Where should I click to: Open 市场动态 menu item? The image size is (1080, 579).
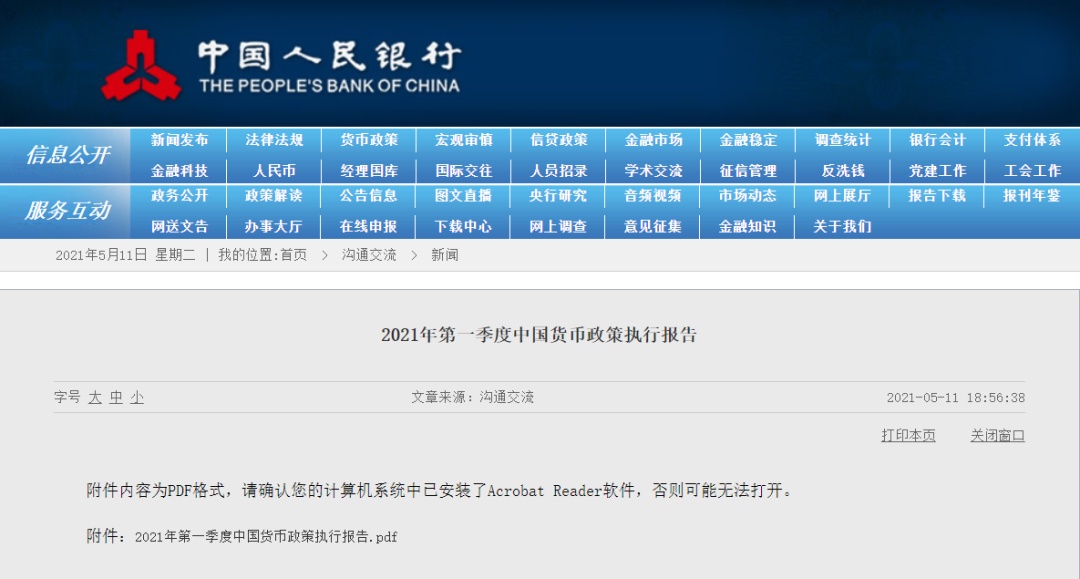pos(748,196)
